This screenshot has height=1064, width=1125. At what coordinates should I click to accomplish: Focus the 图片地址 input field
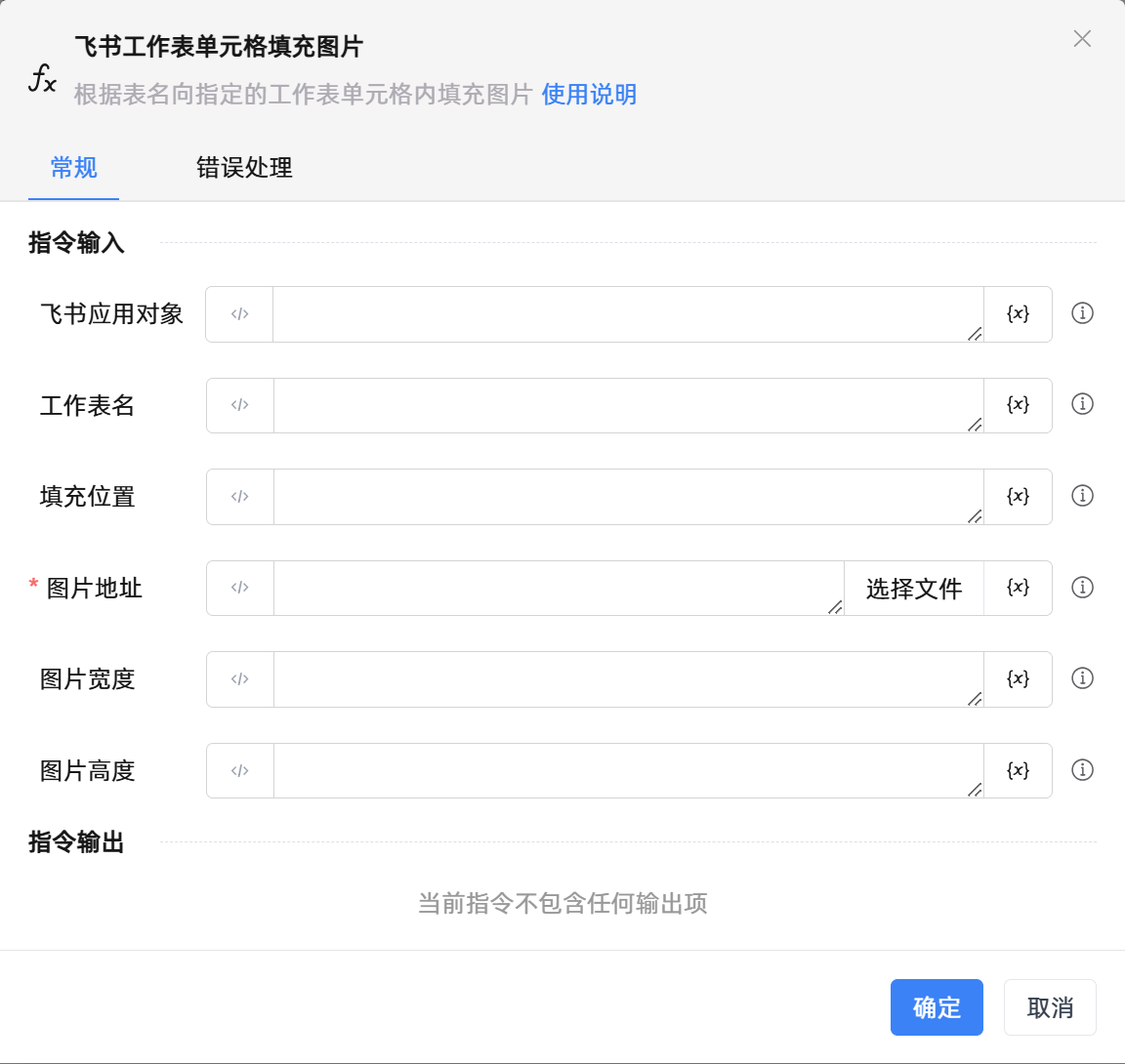tap(559, 588)
